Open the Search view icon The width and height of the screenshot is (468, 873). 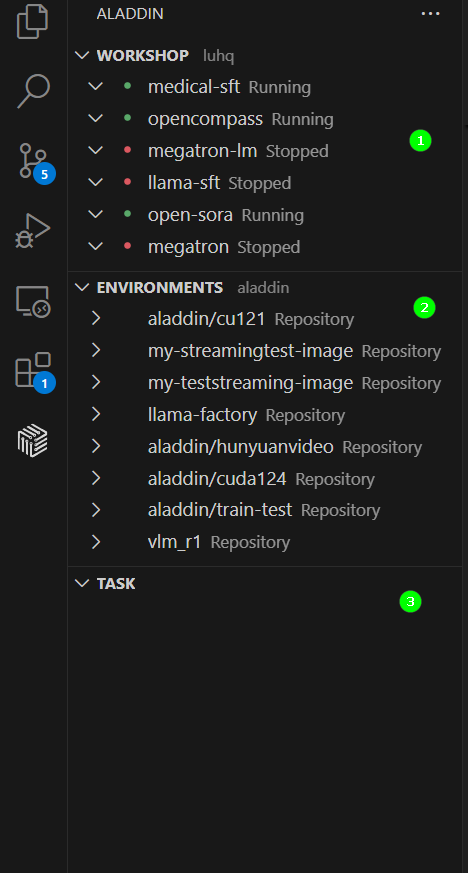(x=33, y=91)
